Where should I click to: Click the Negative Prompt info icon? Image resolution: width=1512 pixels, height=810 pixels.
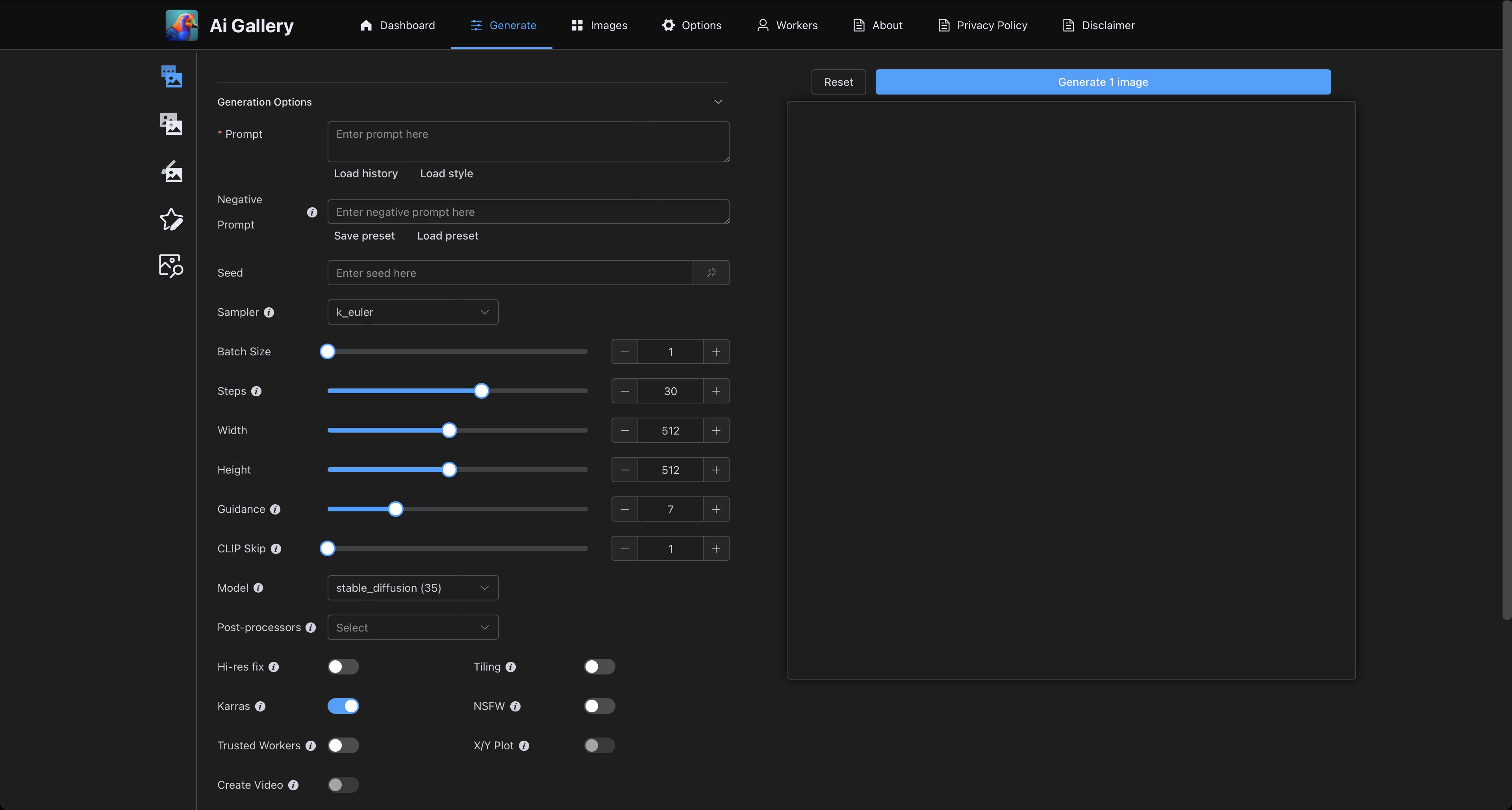point(312,212)
